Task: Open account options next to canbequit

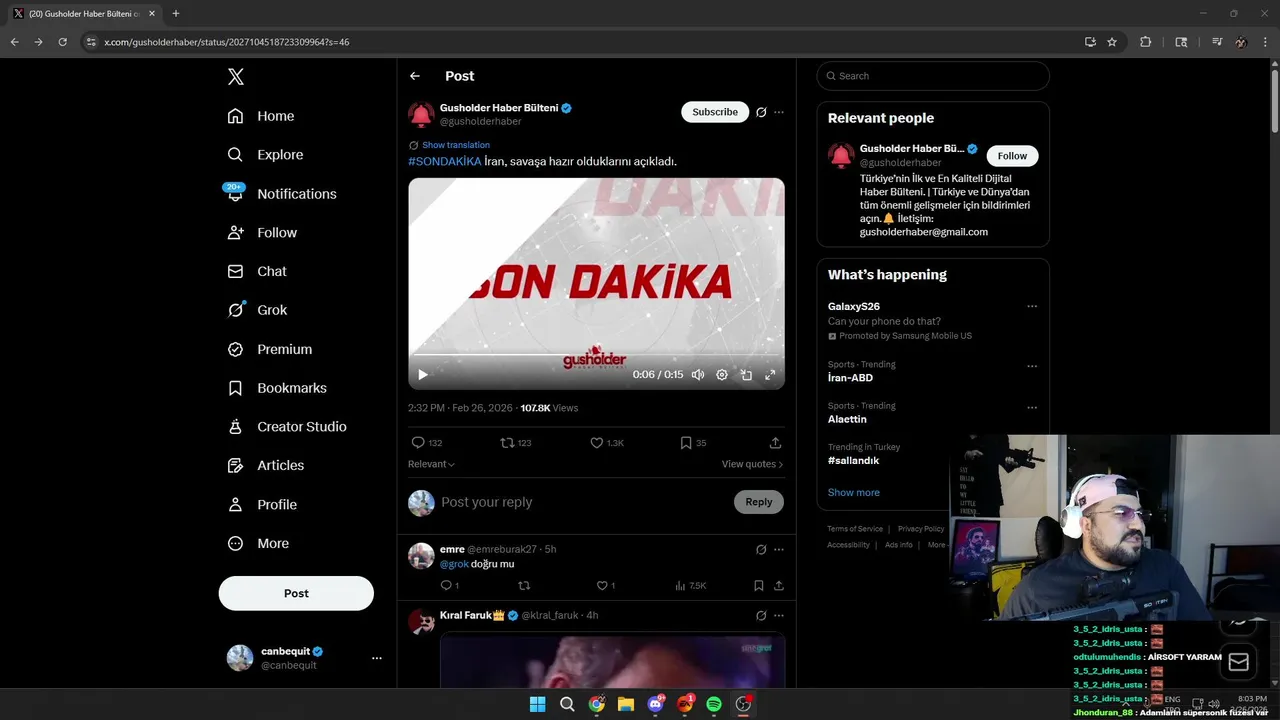Action: click(x=377, y=658)
